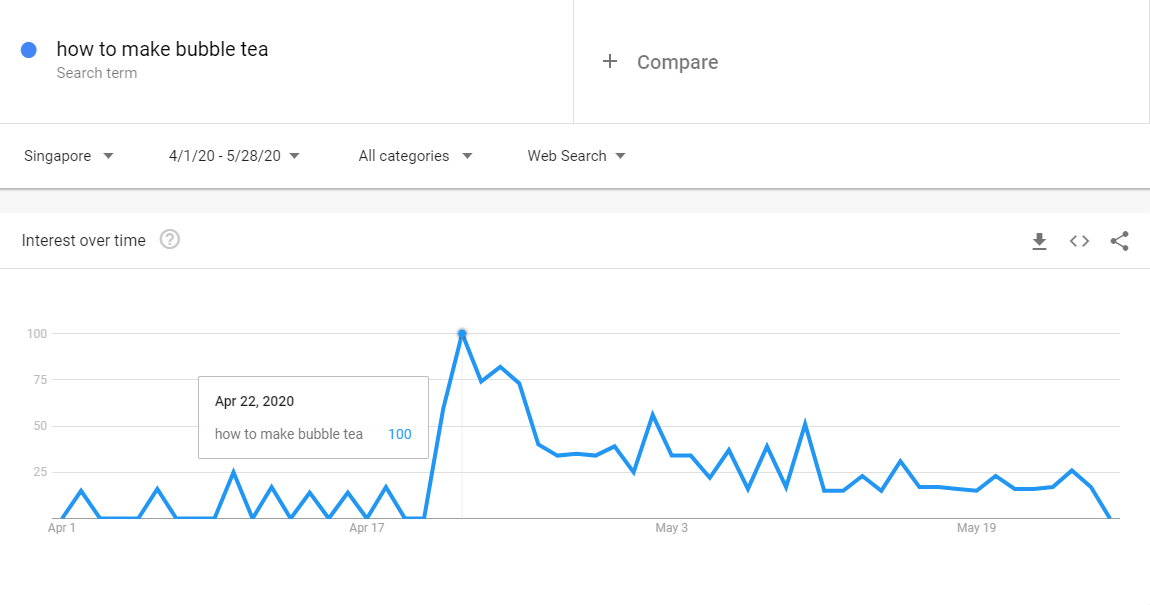Click the Compare button
Screen dimensions: 1150x605
(677, 62)
